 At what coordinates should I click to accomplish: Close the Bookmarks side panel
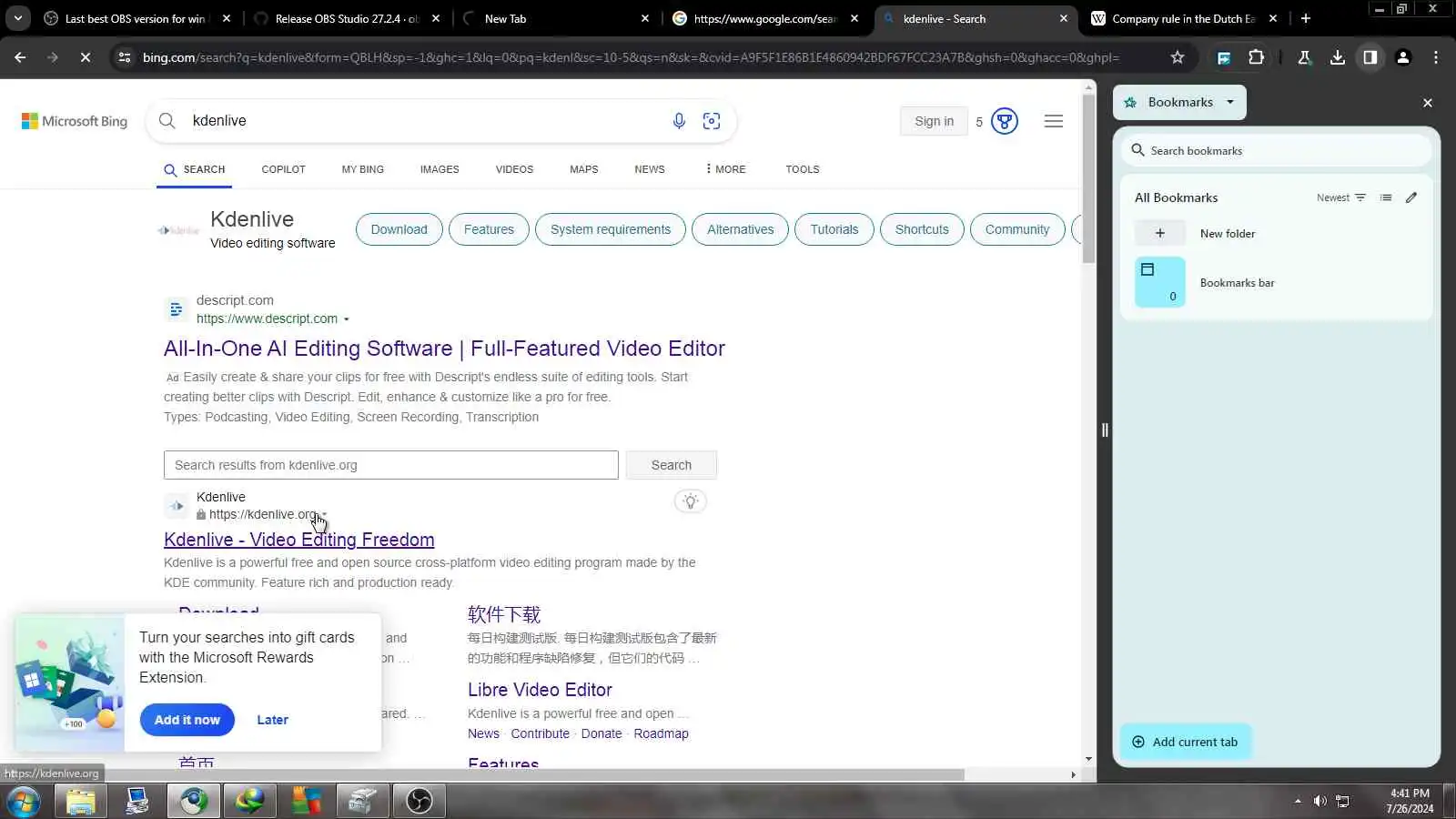point(1428,103)
